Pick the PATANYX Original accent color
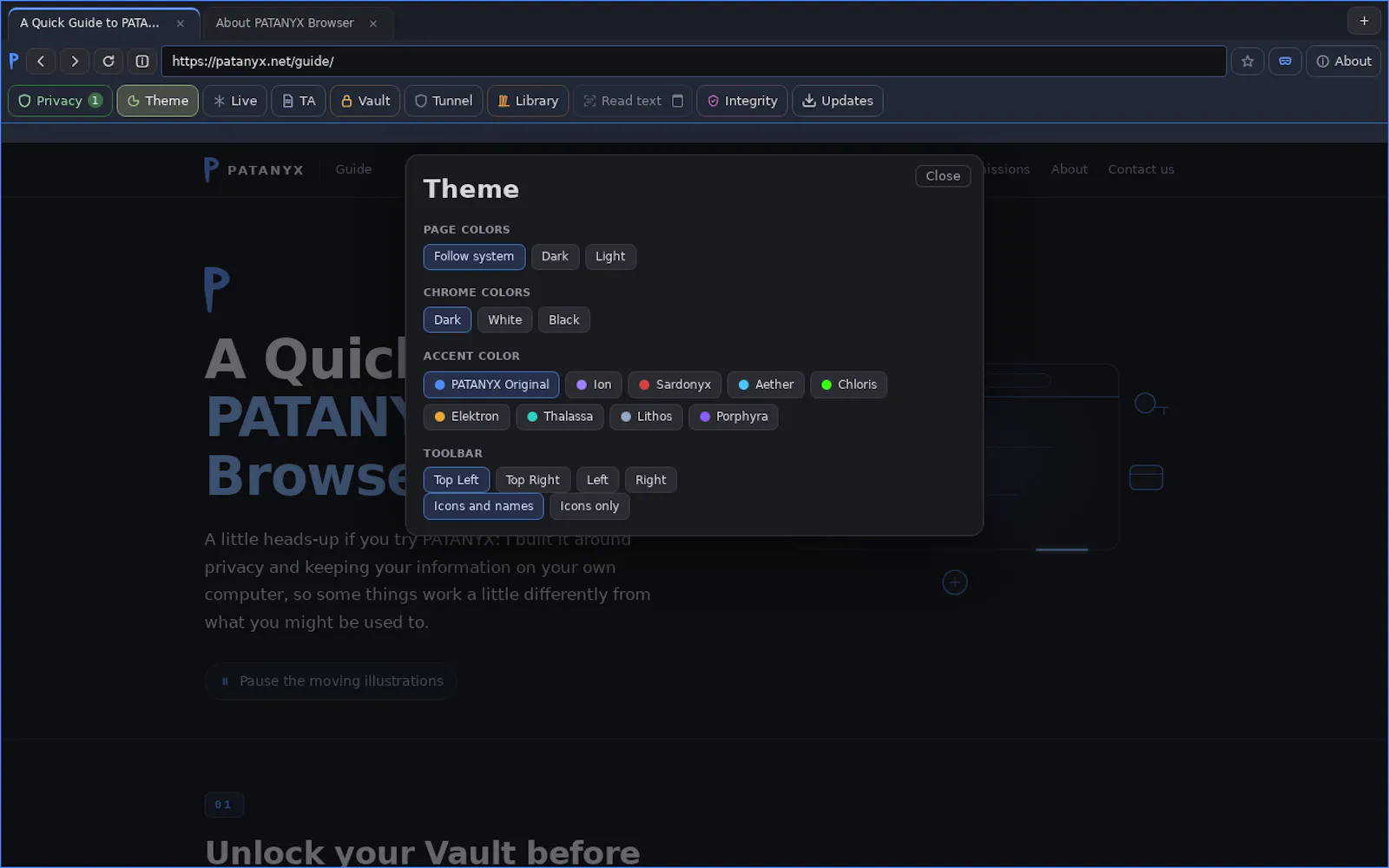The image size is (1389, 868). (x=491, y=385)
